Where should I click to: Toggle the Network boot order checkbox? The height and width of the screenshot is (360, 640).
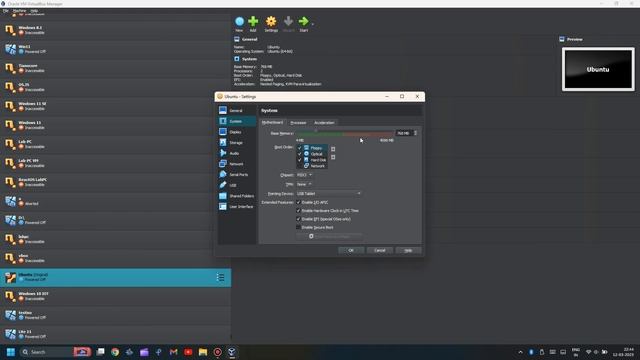click(300, 166)
